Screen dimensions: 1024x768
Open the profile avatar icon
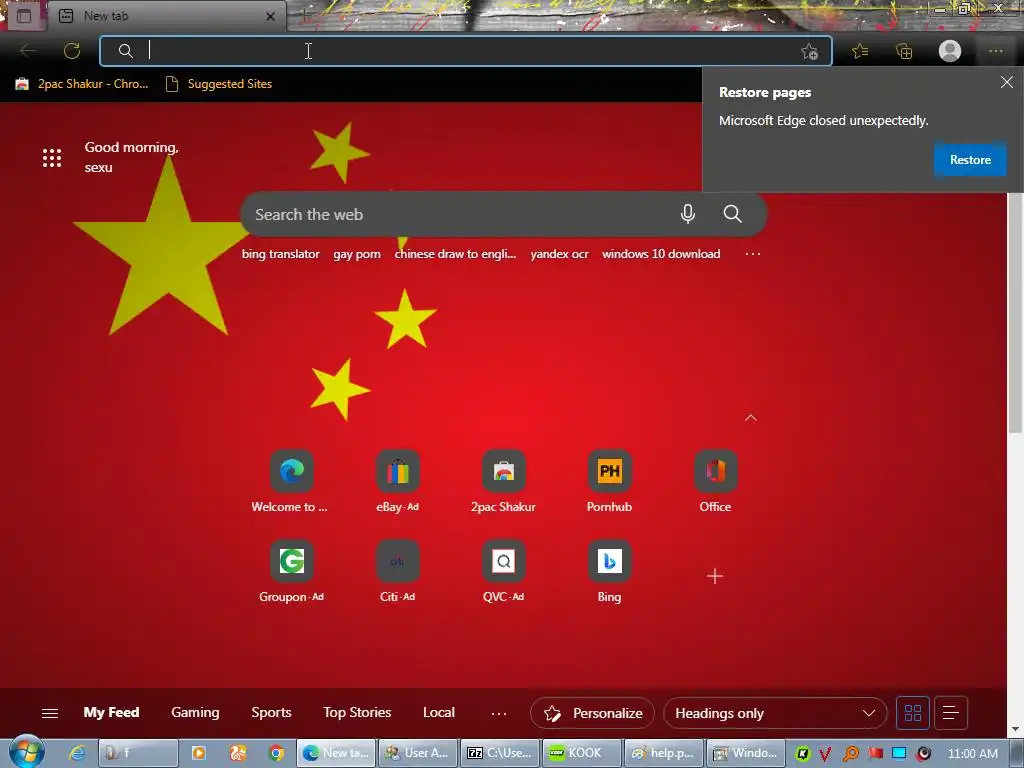(x=950, y=51)
